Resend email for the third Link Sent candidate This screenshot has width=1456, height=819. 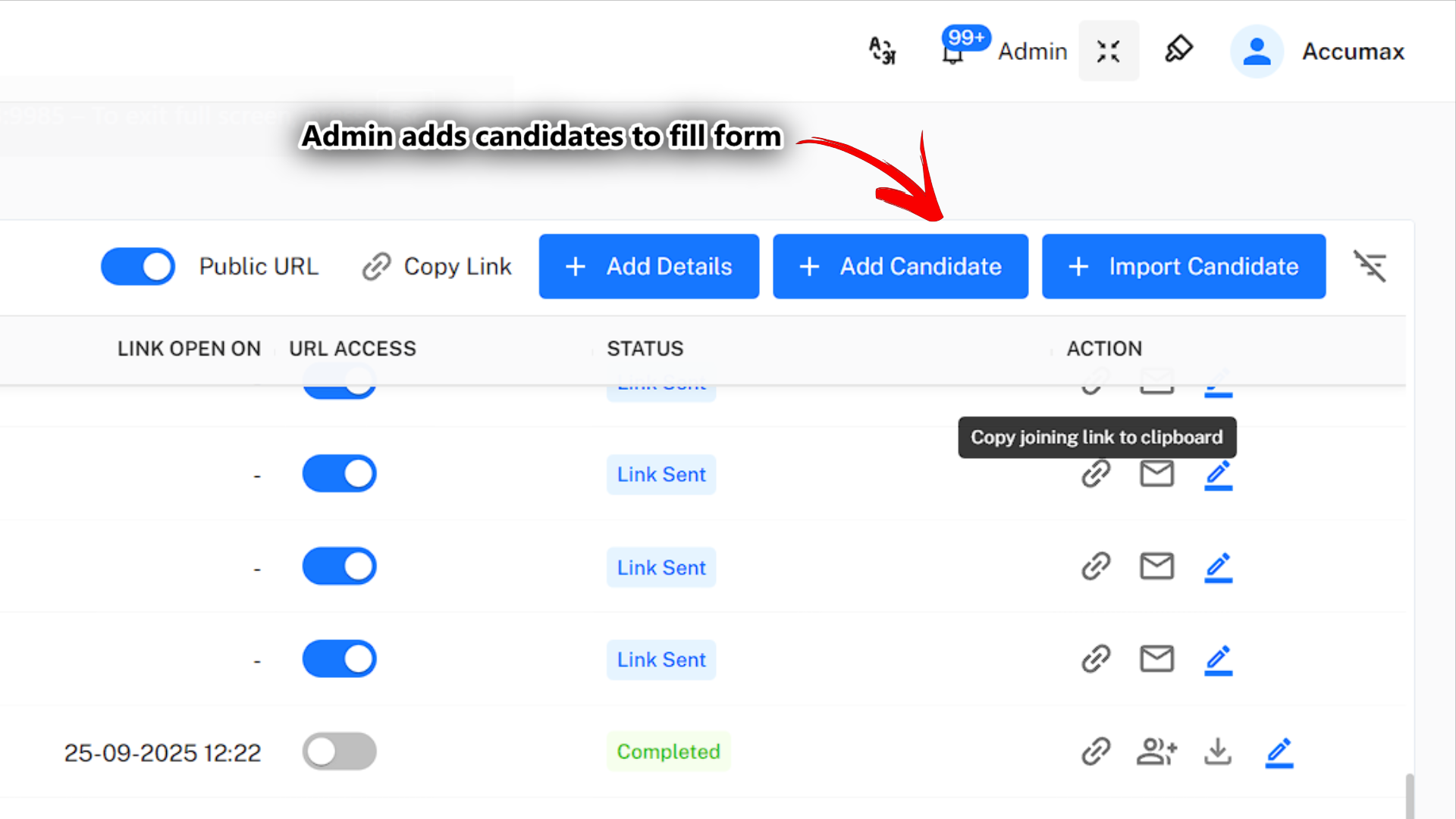pos(1156,566)
